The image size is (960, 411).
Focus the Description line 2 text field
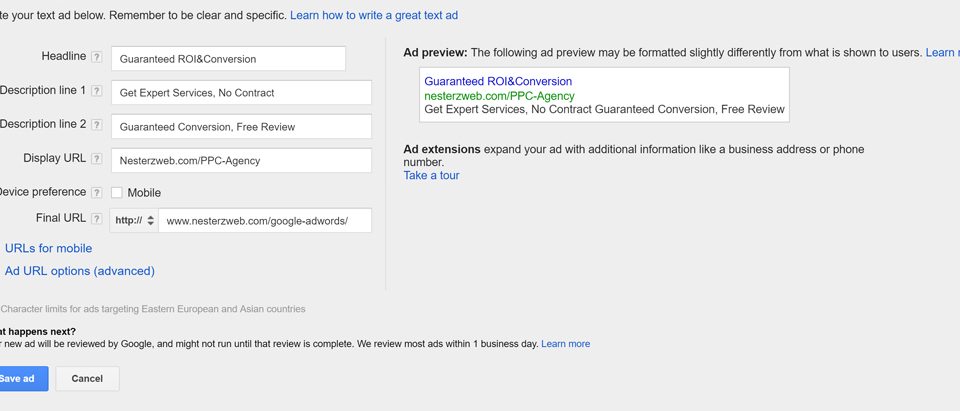241,127
